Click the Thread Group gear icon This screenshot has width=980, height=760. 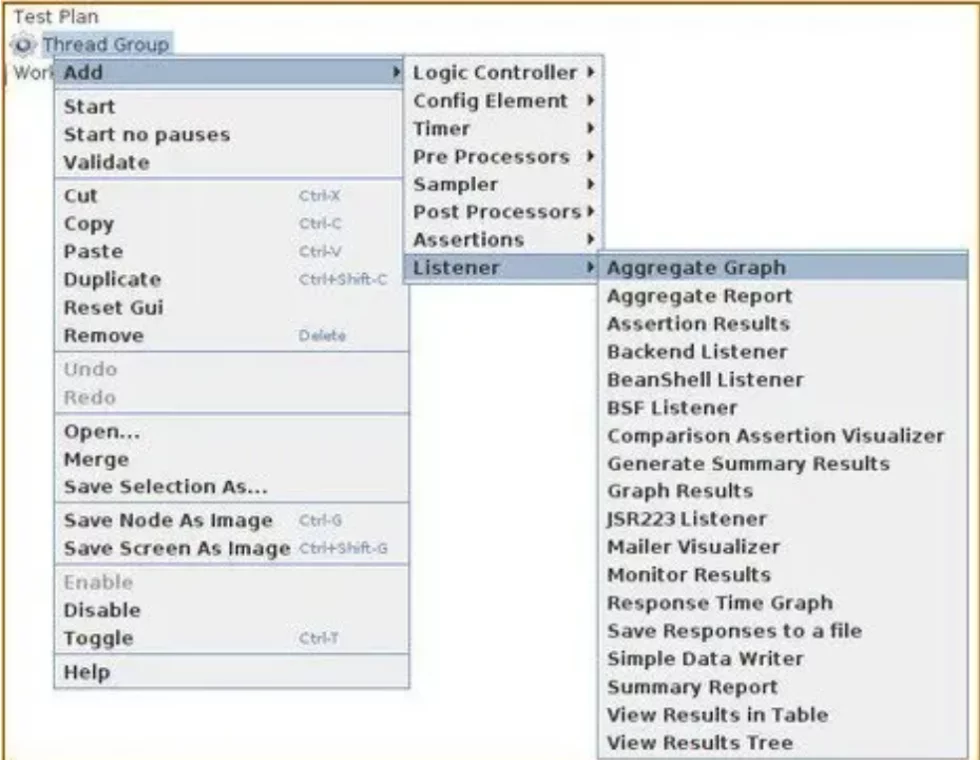(23, 45)
